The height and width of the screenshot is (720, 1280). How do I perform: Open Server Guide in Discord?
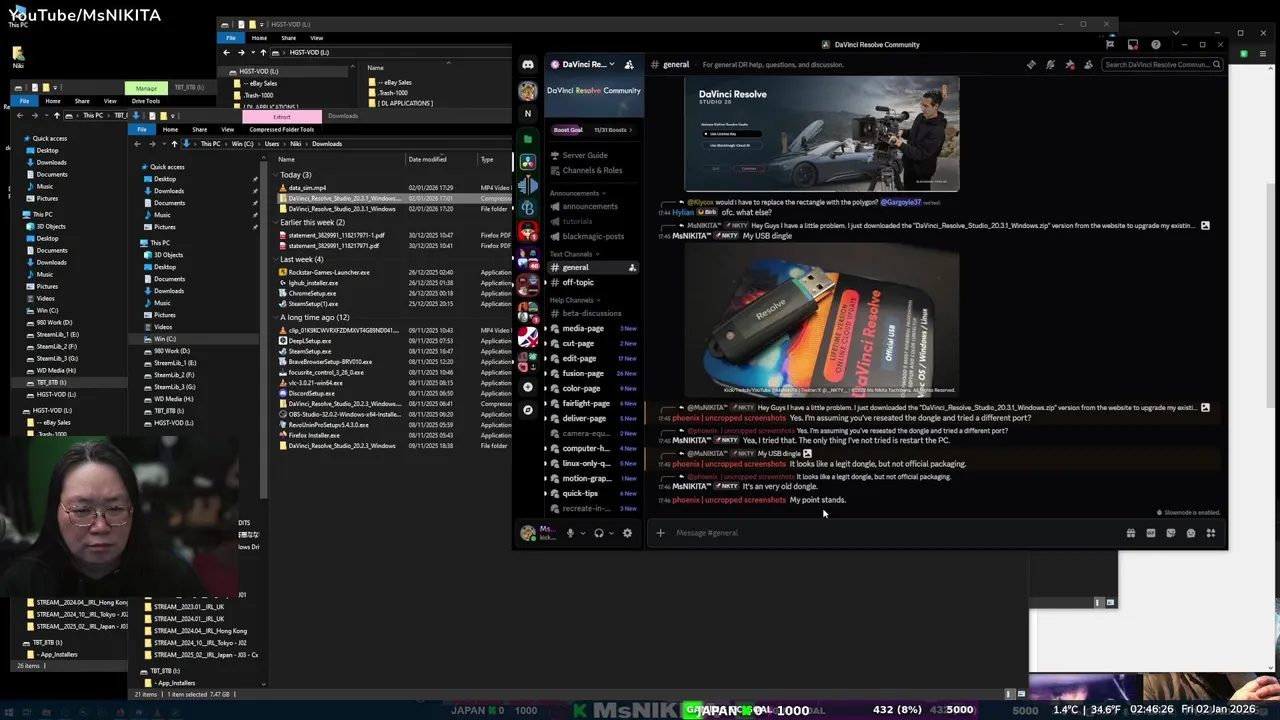point(585,155)
